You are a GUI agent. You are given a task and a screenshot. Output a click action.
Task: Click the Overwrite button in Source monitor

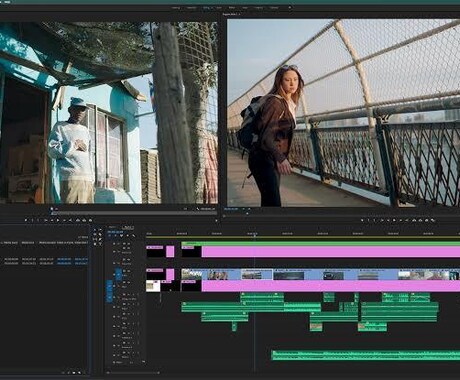click(84, 220)
